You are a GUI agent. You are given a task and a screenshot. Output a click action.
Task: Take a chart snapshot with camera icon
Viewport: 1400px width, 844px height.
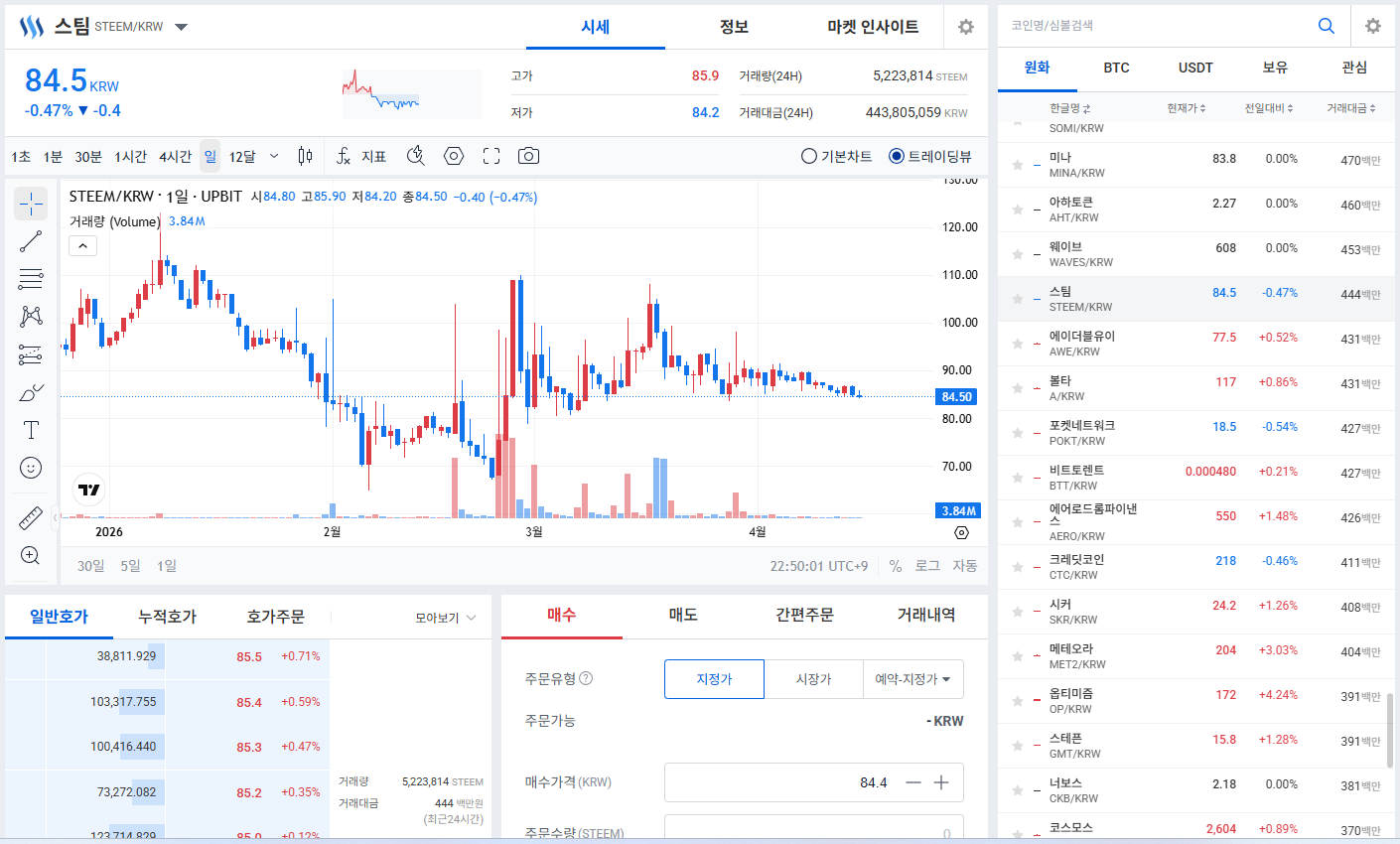(529, 156)
